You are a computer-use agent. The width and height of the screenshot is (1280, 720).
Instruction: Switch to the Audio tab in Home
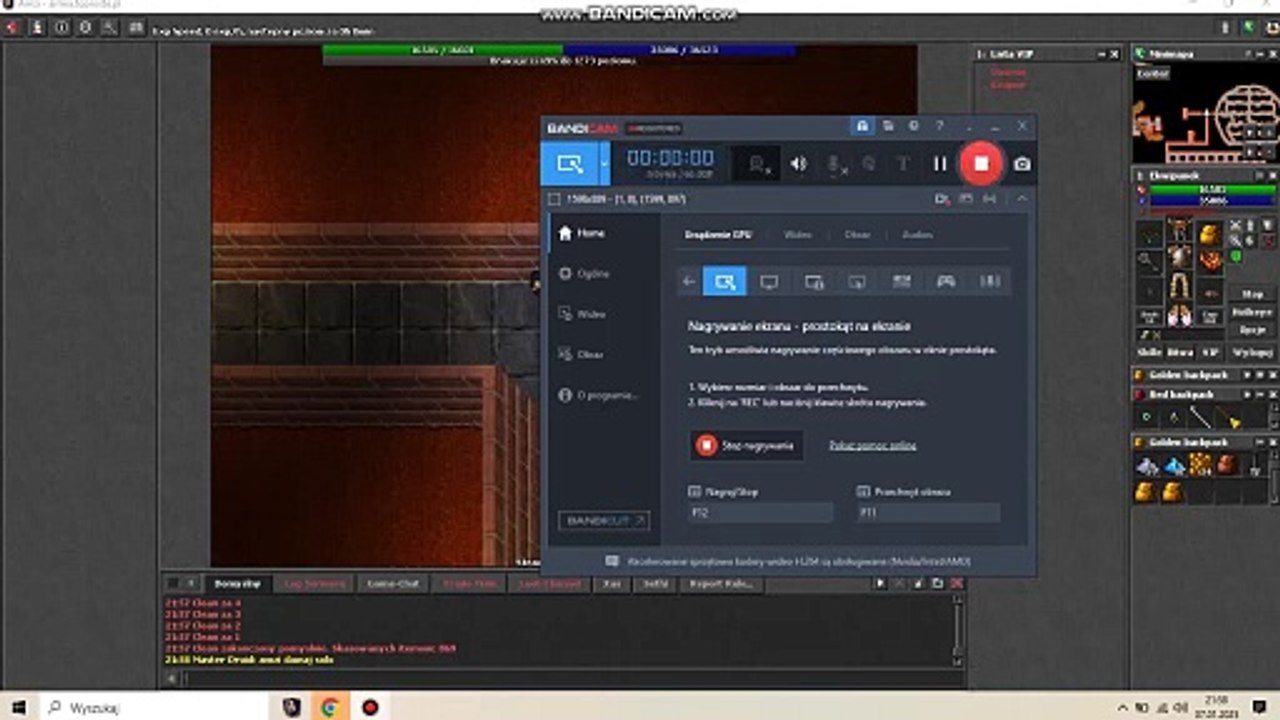(917, 235)
